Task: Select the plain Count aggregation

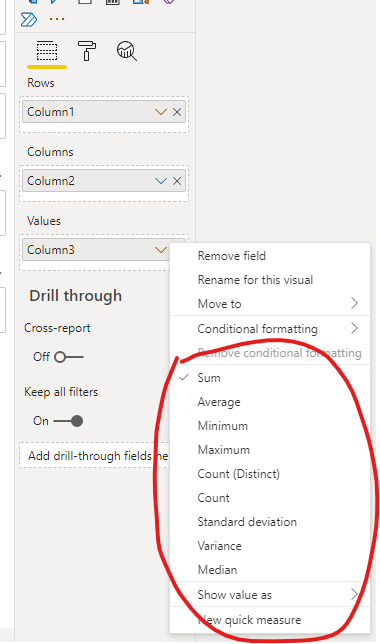Action: [x=270, y=498]
